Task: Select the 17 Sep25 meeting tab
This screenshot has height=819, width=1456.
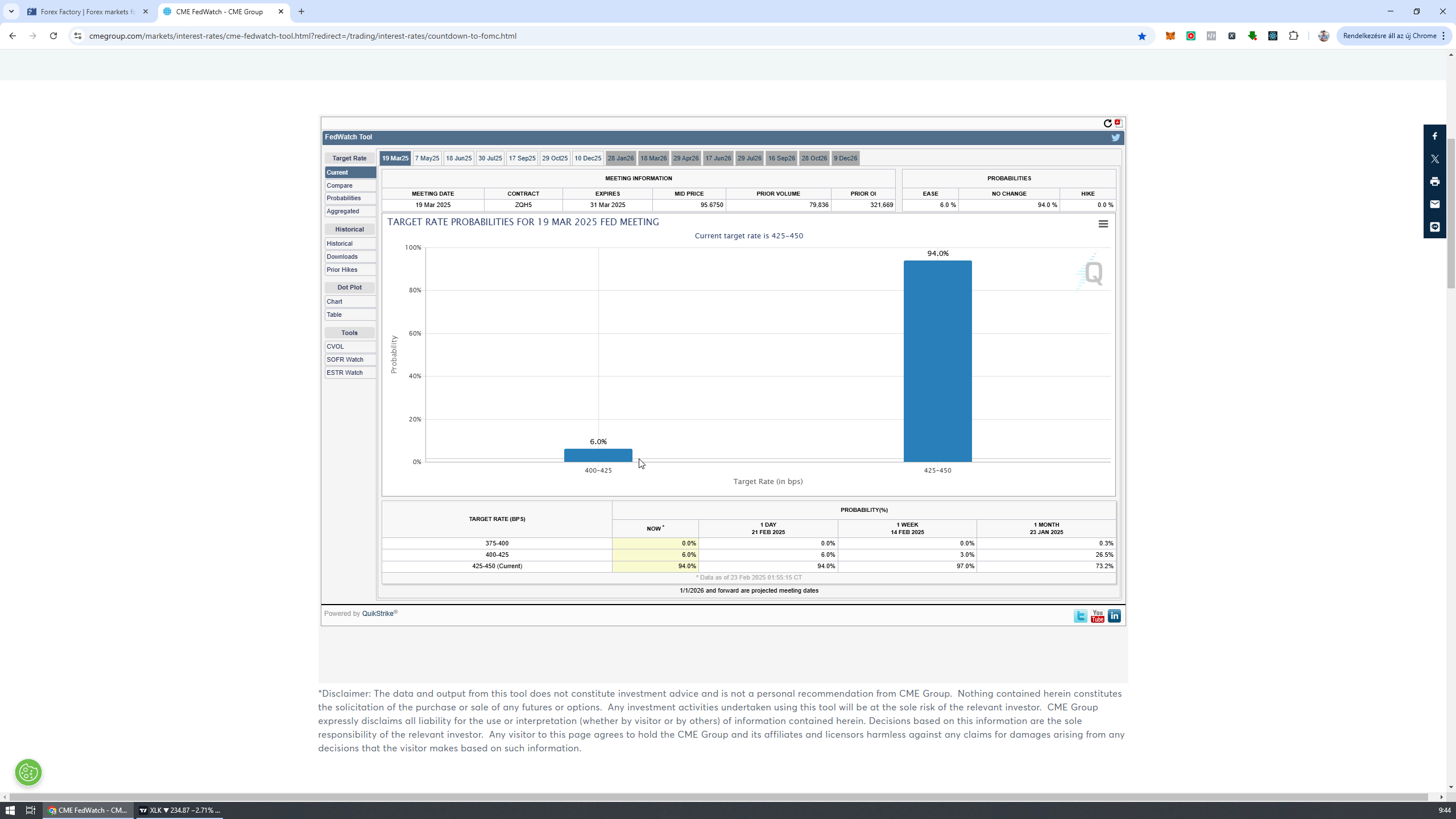Action: pos(522,158)
